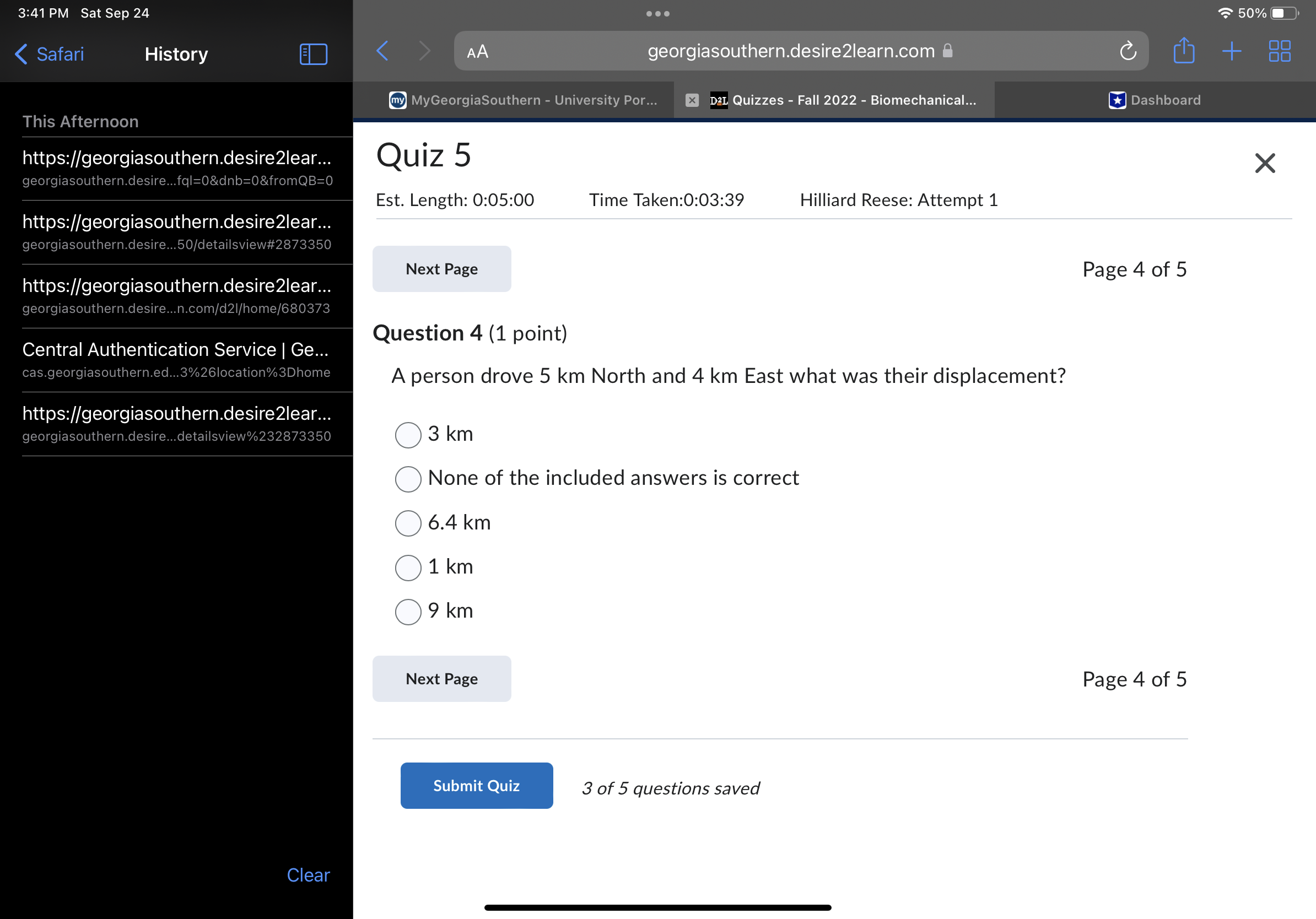Tap the Safari back navigation arrow
Screen dimensions: 1316x919
(382, 51)
